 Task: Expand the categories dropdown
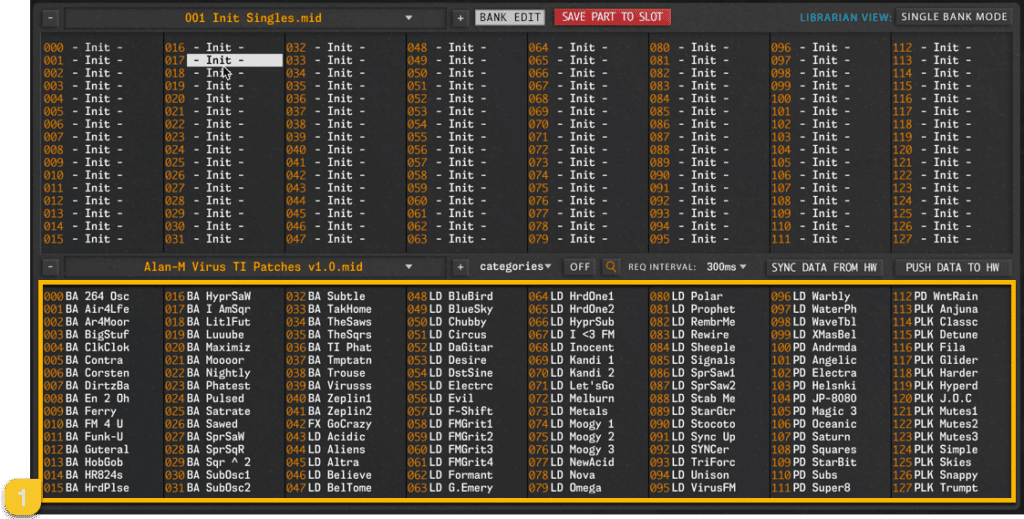(515, 266)
